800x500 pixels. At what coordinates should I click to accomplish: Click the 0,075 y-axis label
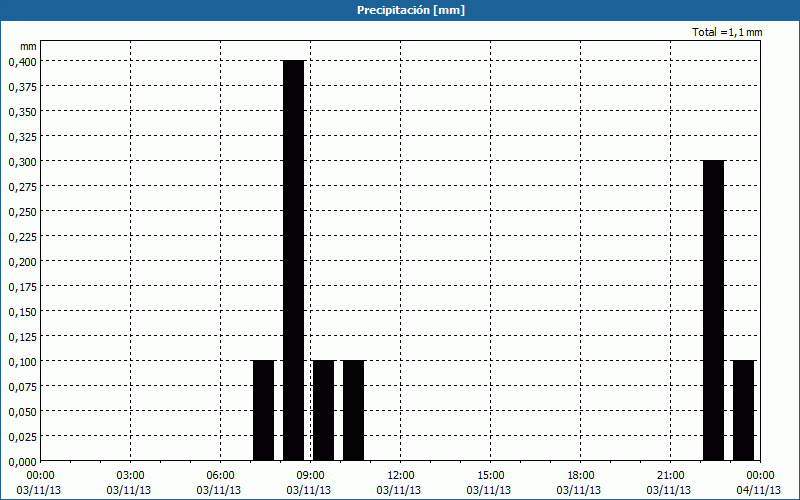point(22,387)
